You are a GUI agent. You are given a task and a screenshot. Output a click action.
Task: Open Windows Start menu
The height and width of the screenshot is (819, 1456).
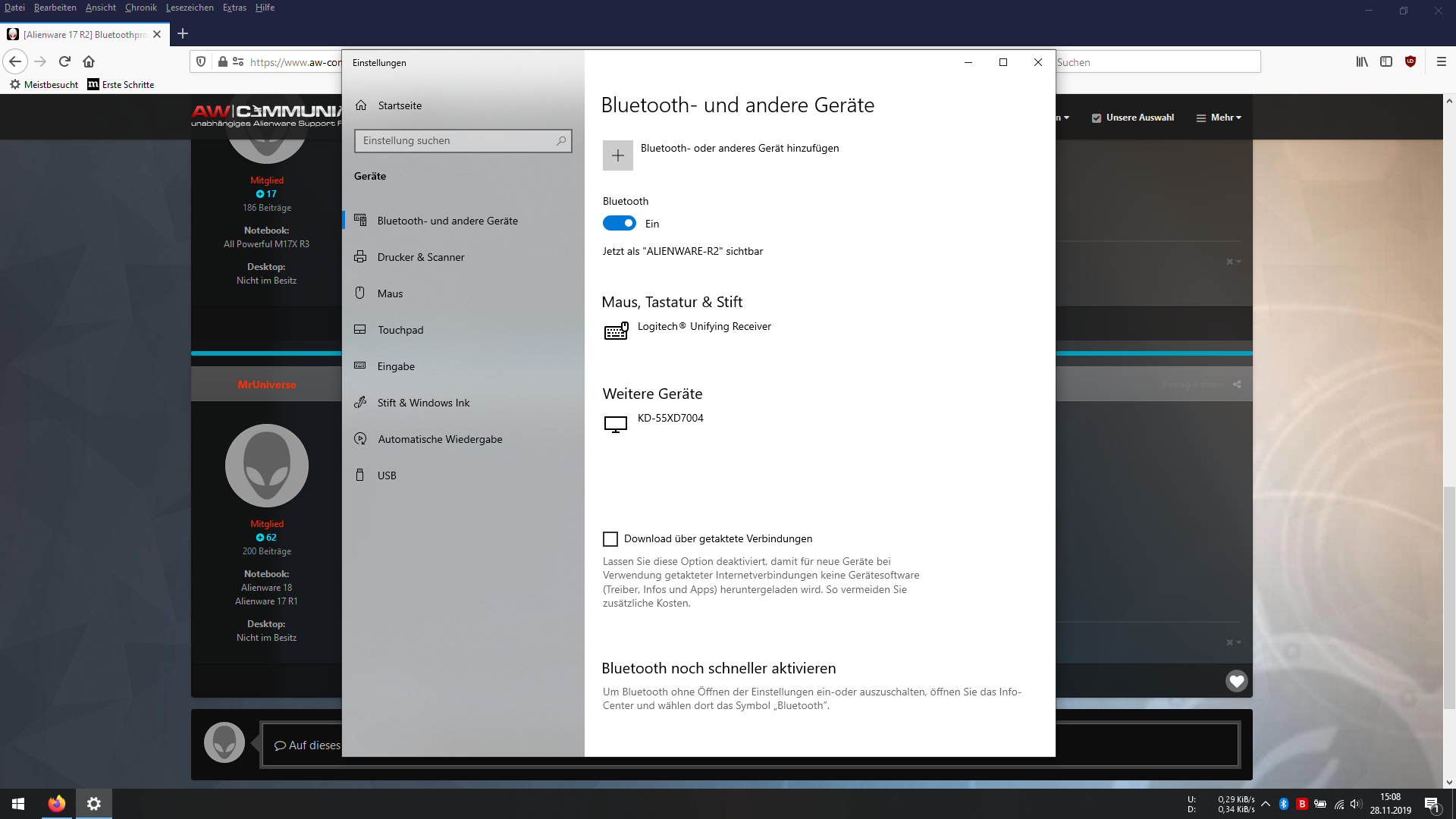[x=18, y=804]
